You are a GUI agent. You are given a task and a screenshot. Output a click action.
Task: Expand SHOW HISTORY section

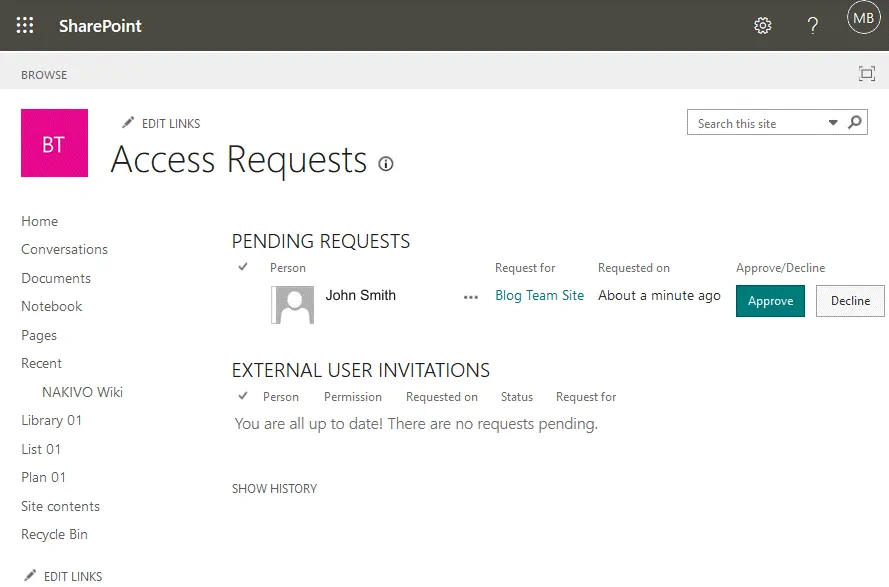[274, 489]
